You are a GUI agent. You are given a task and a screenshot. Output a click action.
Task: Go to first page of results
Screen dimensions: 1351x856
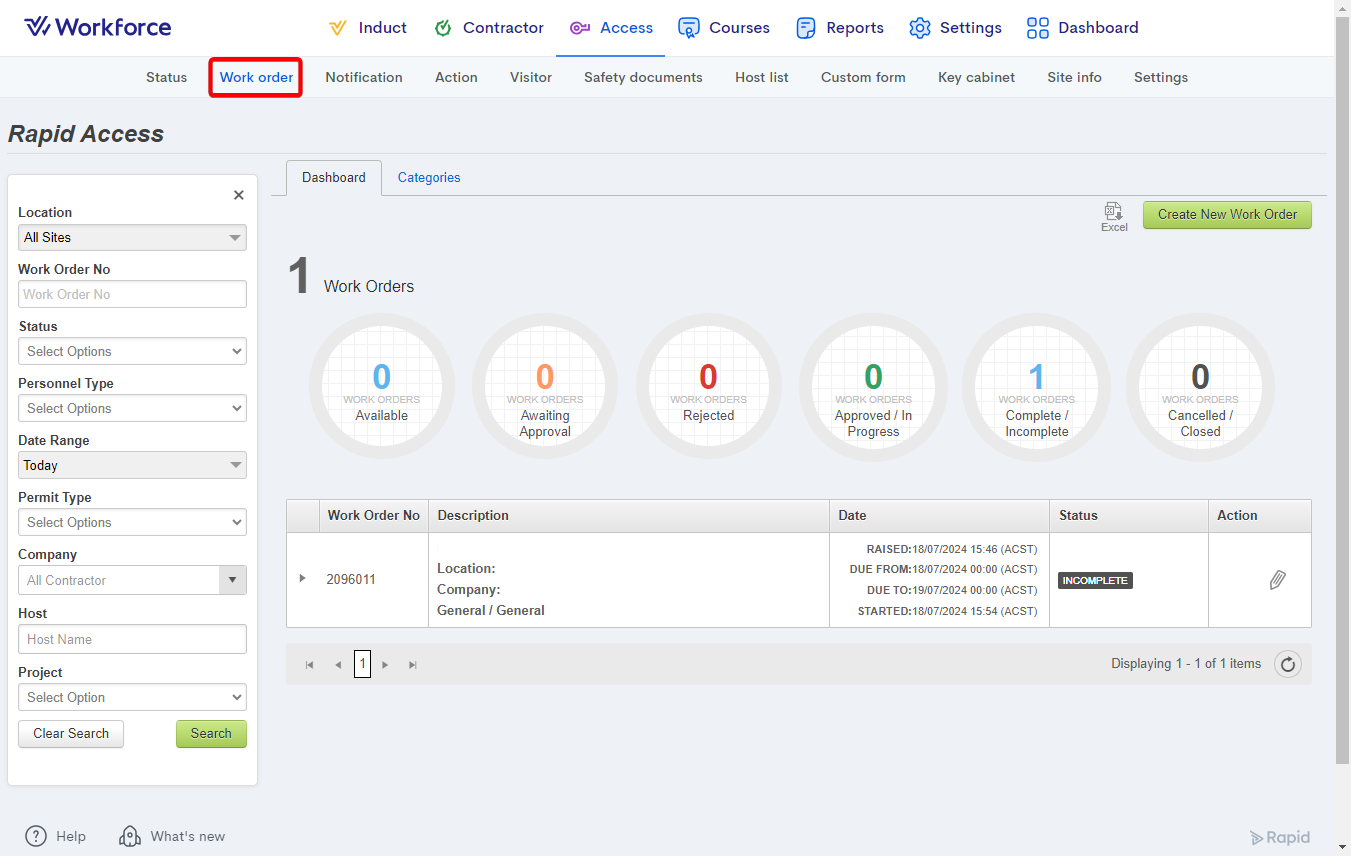click(310, 664)
